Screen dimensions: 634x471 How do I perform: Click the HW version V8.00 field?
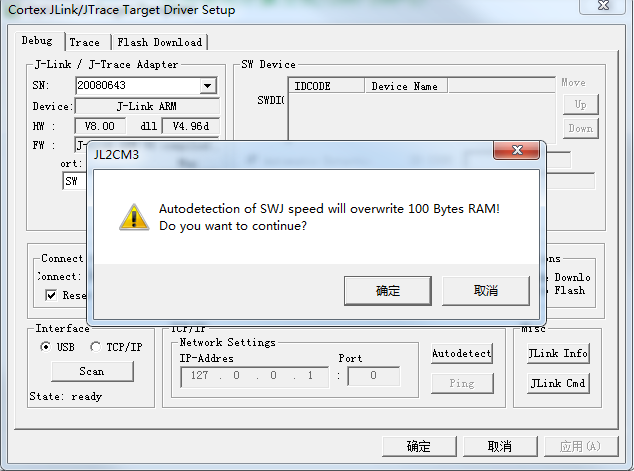(x=100, y=126)
